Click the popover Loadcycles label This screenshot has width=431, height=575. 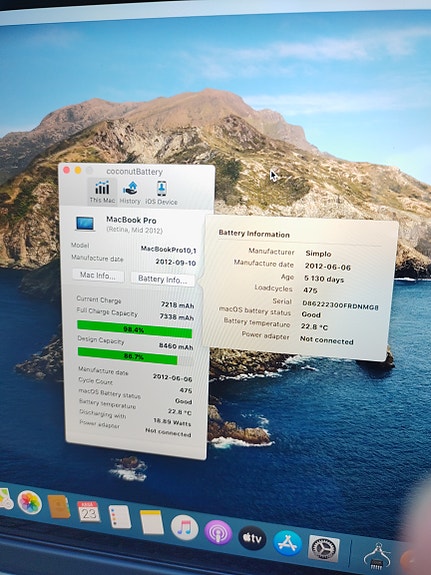click(274, 288)
